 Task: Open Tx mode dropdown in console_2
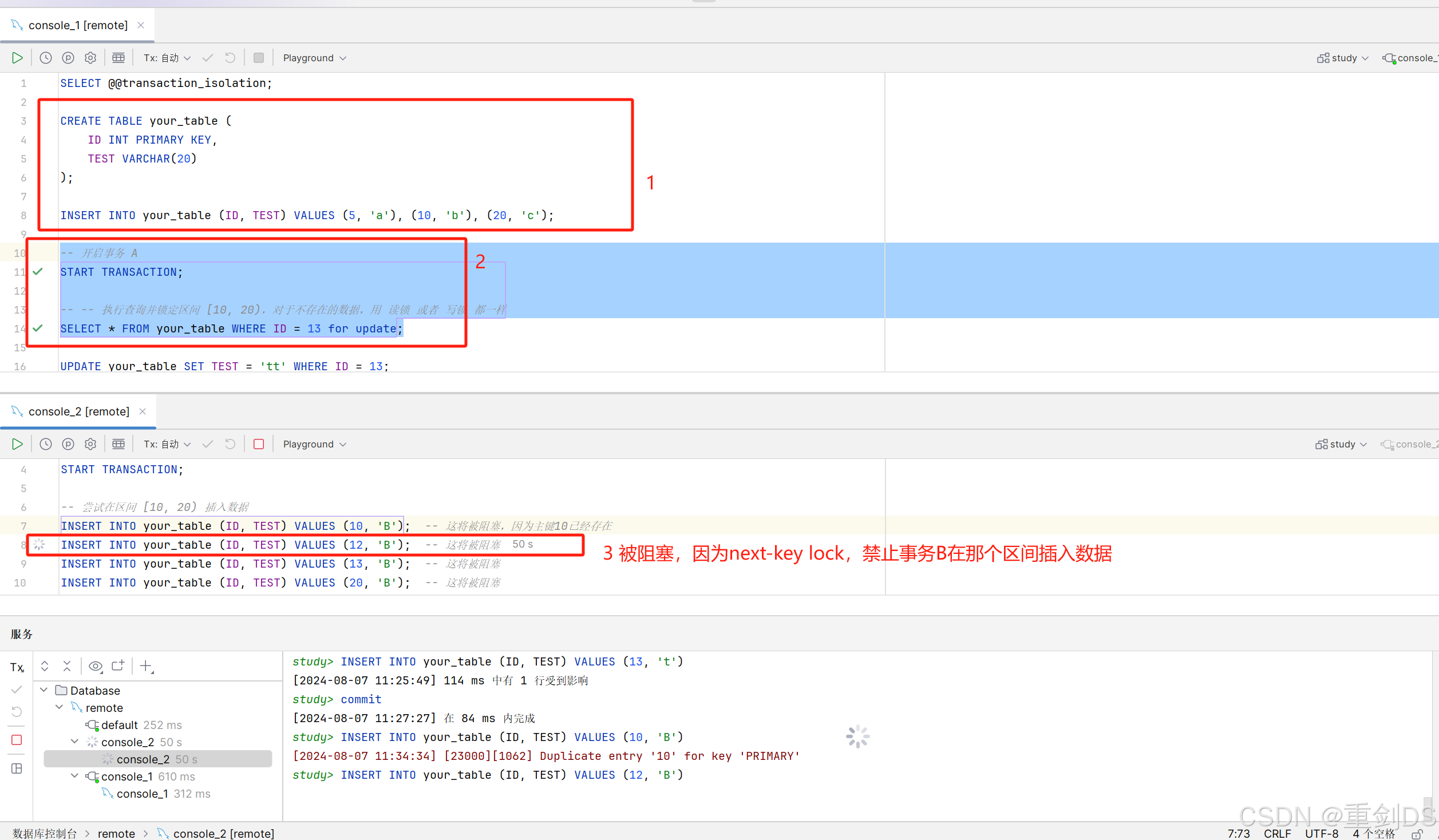tap(167, 444)
